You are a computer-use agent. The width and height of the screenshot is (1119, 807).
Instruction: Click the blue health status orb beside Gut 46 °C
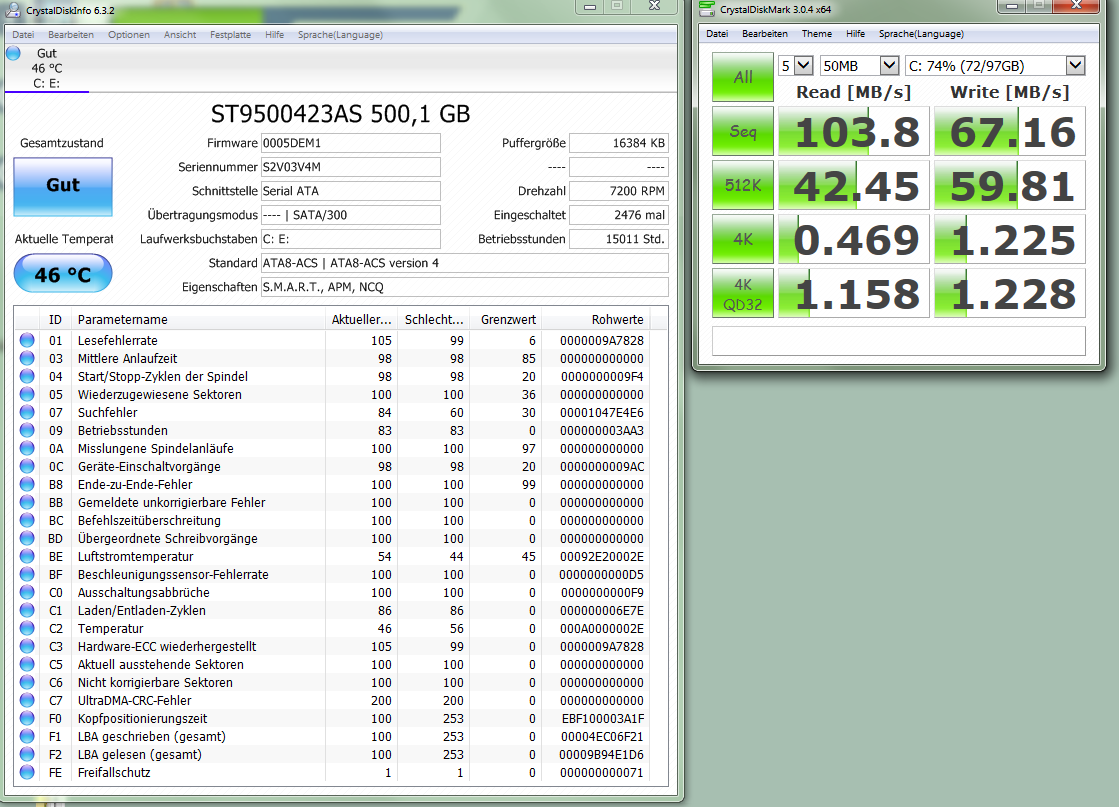point(13,53)
